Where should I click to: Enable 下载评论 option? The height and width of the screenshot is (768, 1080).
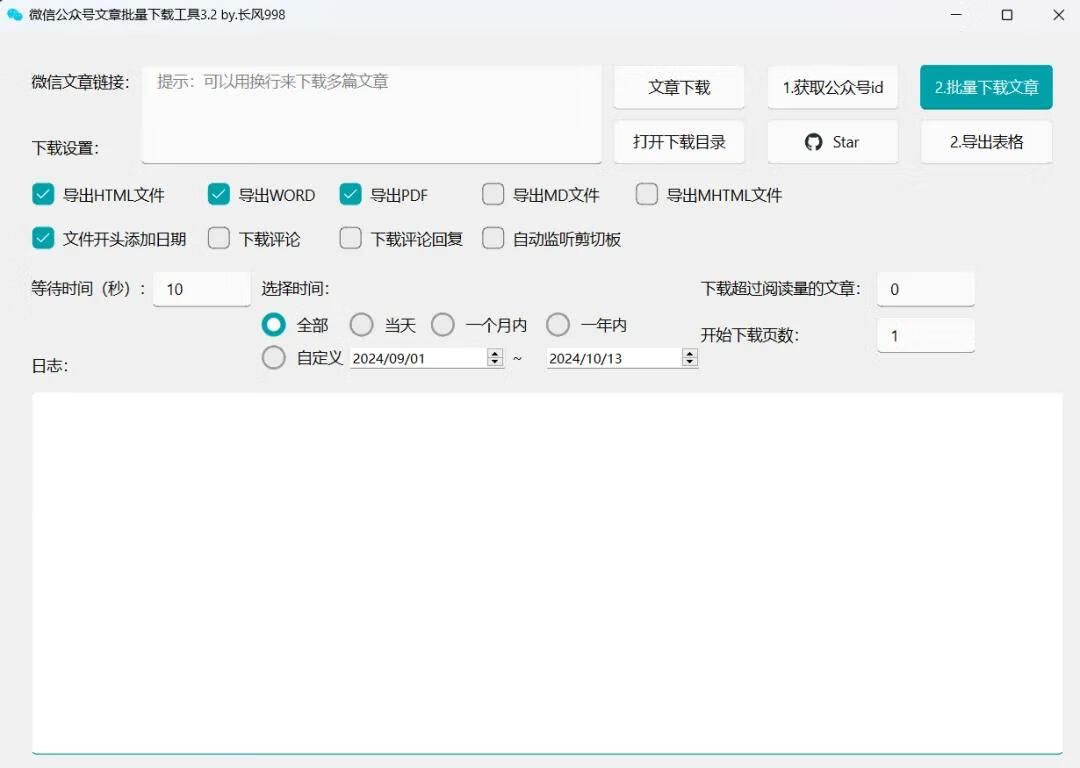[x=218, y=238]
